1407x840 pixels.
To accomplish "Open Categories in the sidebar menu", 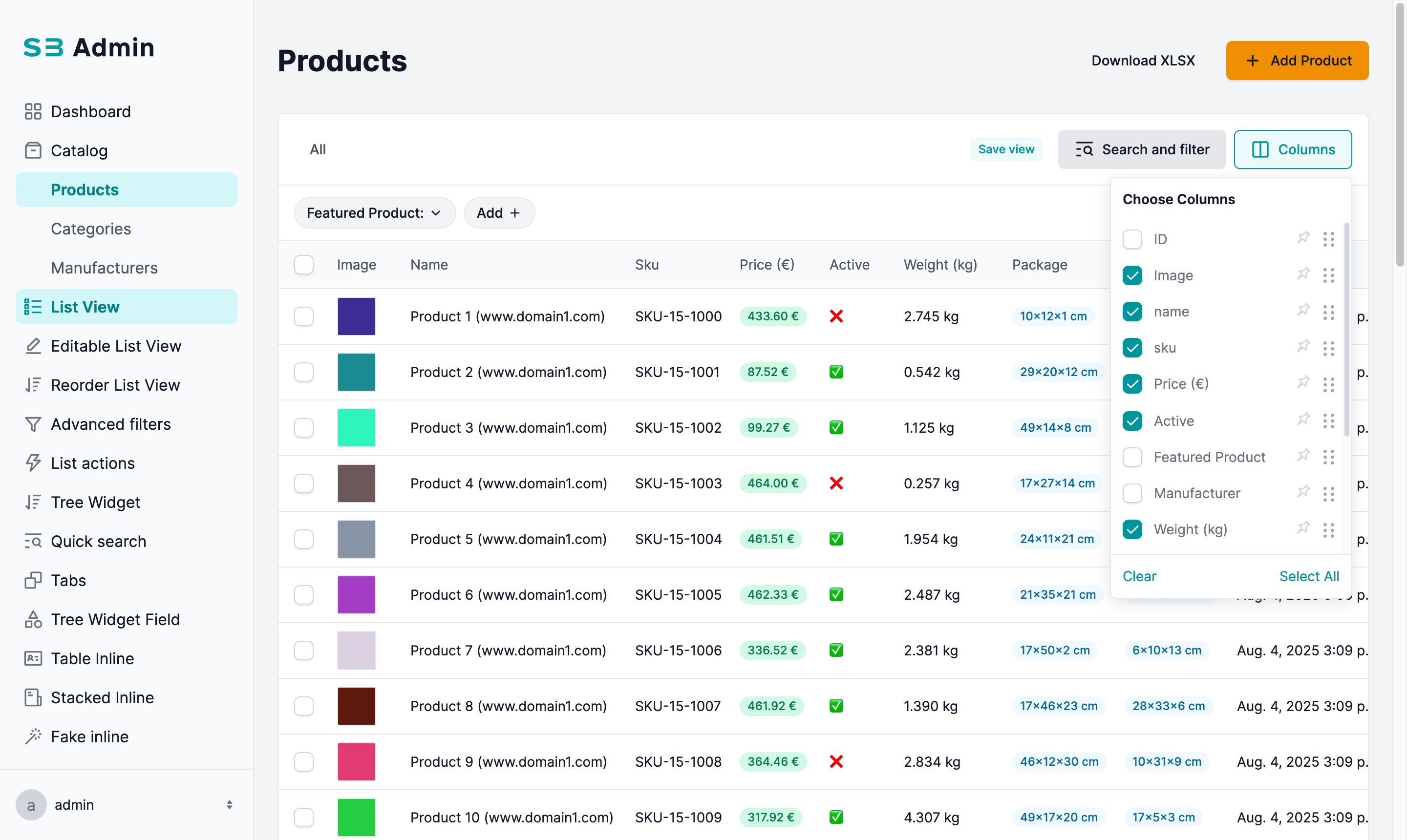I will 90,229.
